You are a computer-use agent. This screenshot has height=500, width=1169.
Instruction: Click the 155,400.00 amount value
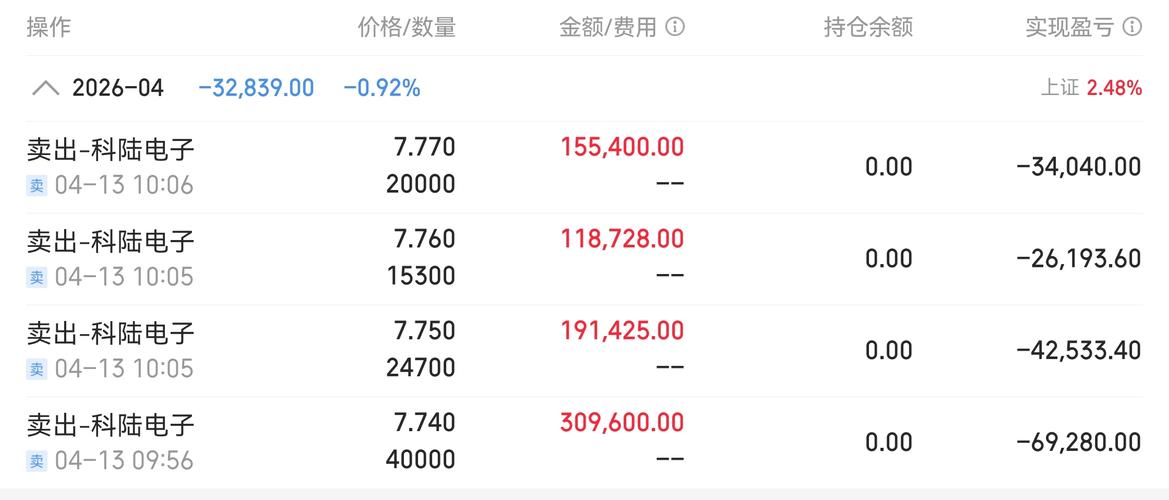[623, 147]
